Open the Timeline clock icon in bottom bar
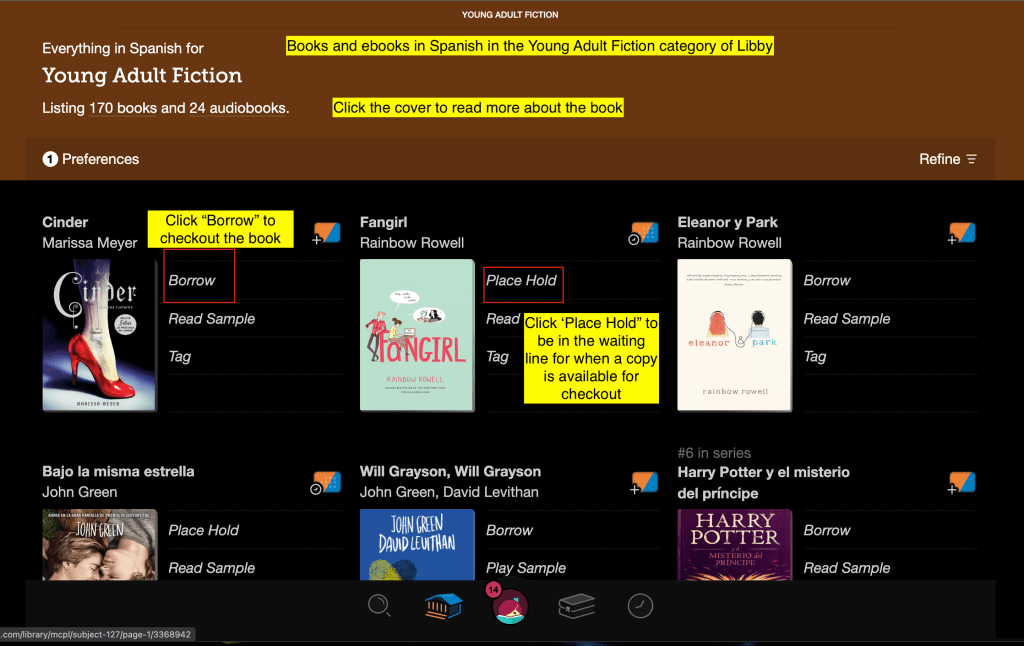1024x646 pixels. pos(639,605)
